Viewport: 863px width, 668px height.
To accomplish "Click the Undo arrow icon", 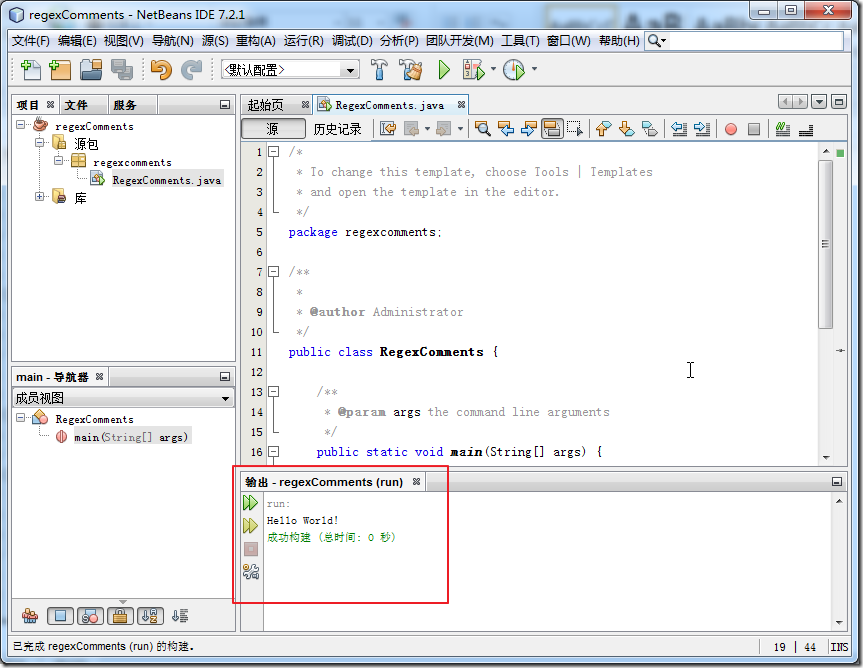I will coord(161,70).
